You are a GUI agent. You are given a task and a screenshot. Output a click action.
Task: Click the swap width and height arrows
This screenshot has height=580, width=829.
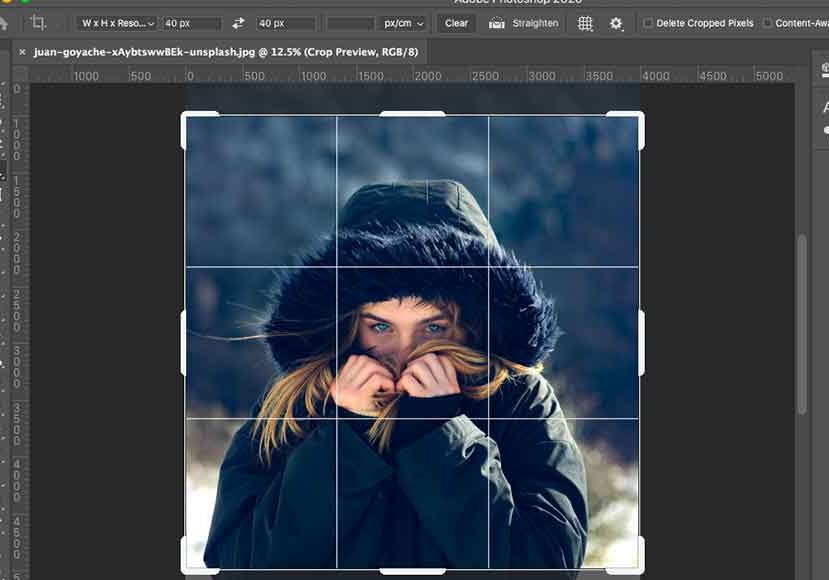tap(237, 22)
